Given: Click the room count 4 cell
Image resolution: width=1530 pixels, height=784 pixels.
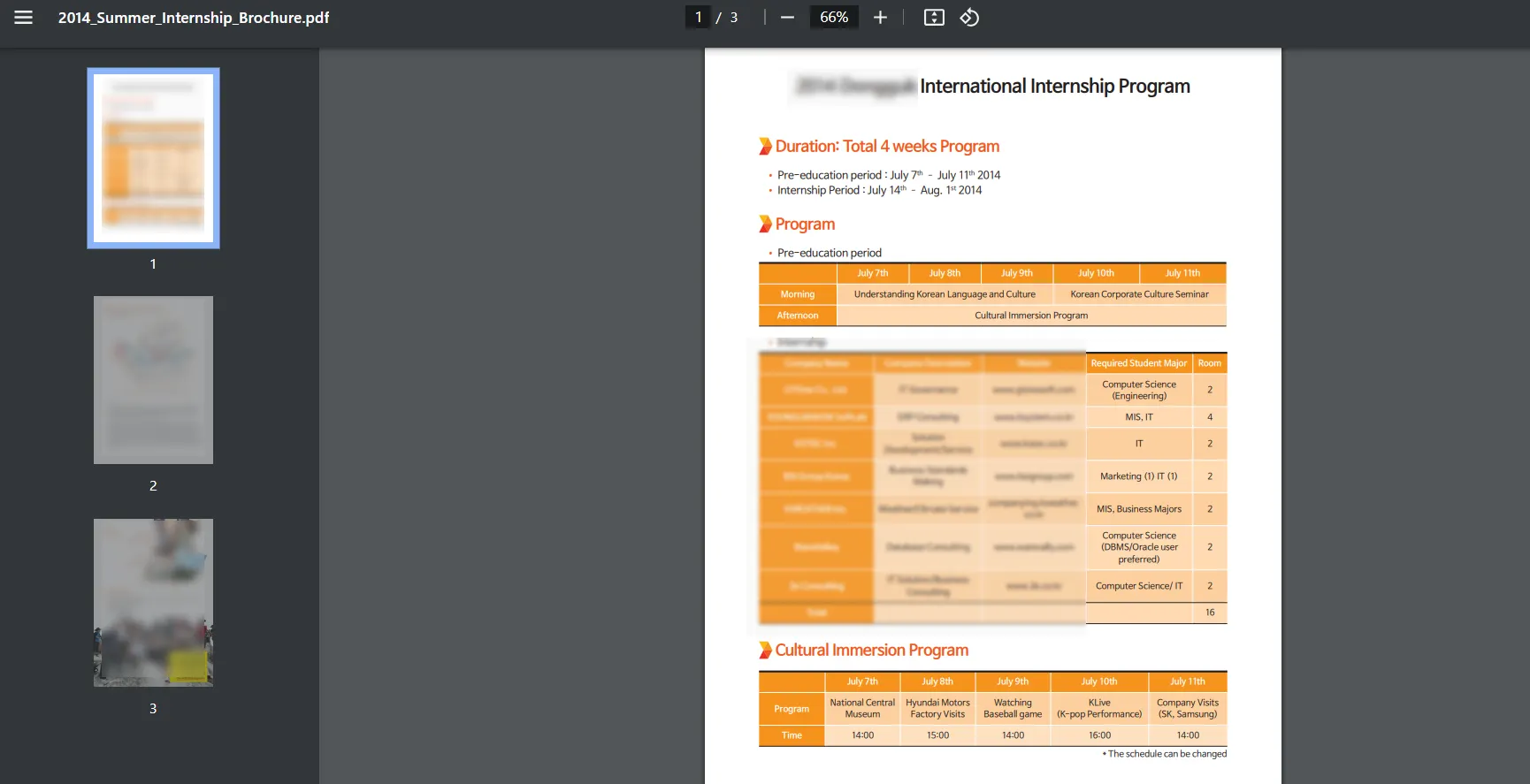Looking at the screenshot, I should [x=1210, y=417].
